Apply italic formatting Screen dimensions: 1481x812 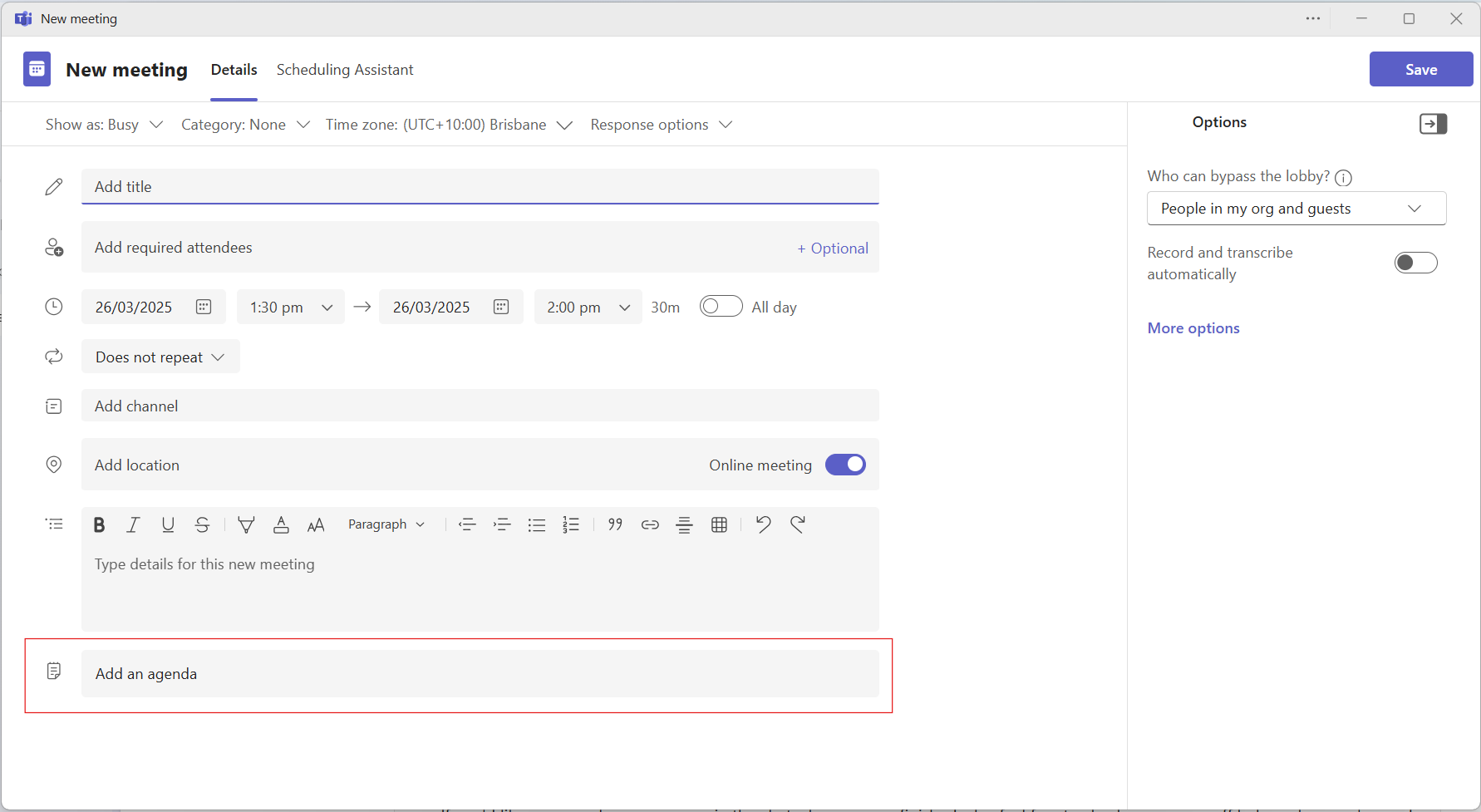[x=133, y=524]
